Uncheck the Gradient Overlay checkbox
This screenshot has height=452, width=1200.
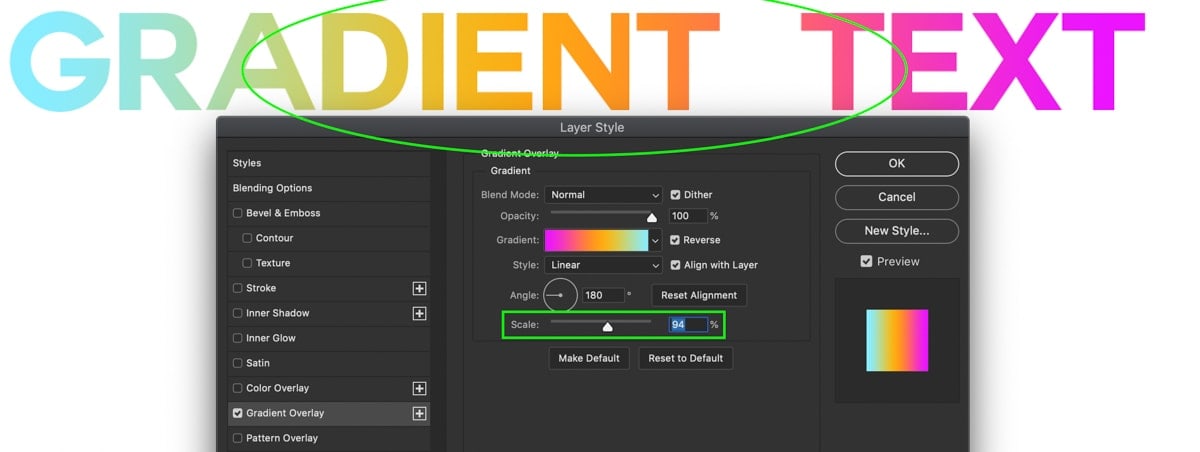point(237,413)
